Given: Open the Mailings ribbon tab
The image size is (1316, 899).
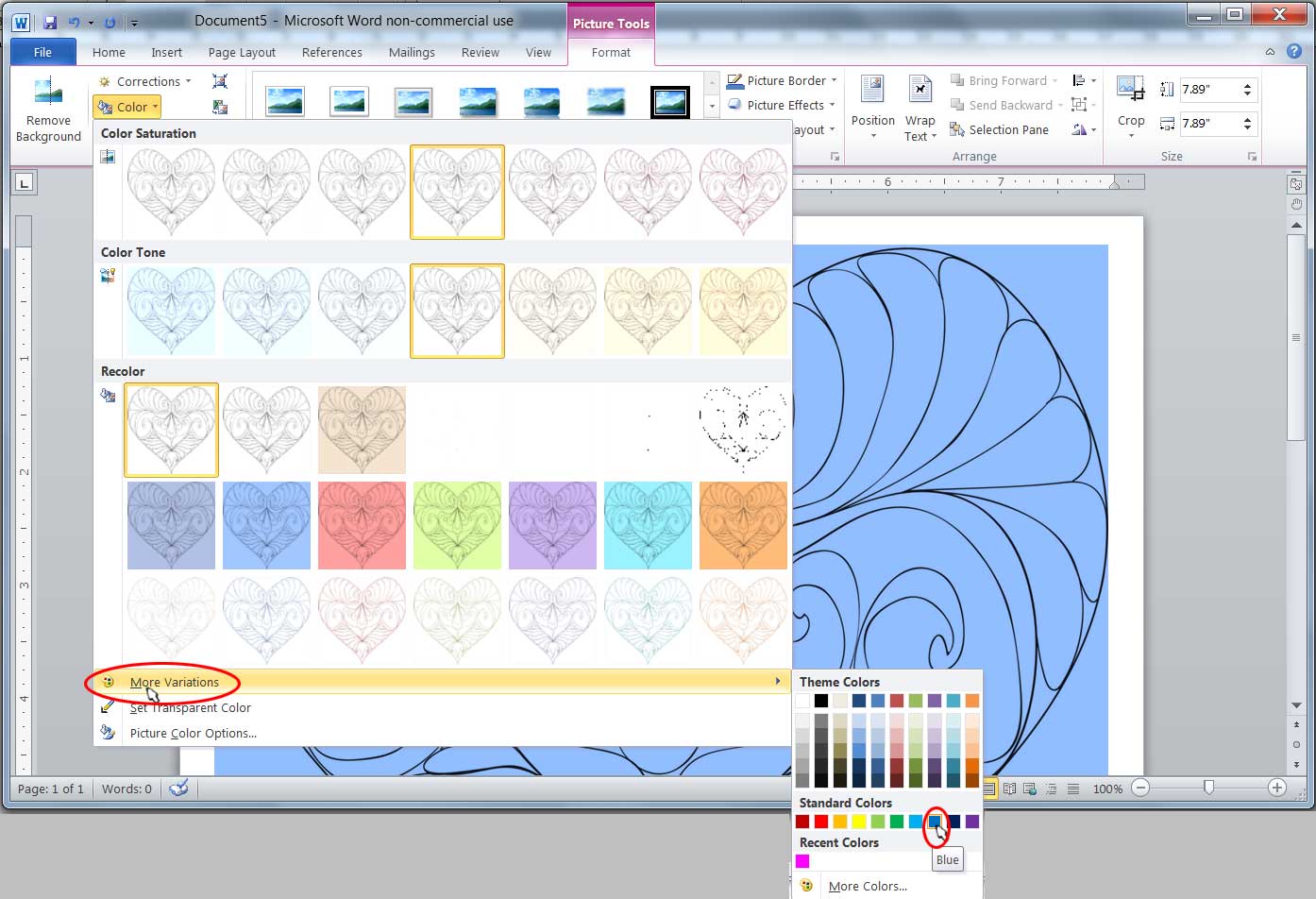Looking at the screenshot, I should click(x=412, y=52).
